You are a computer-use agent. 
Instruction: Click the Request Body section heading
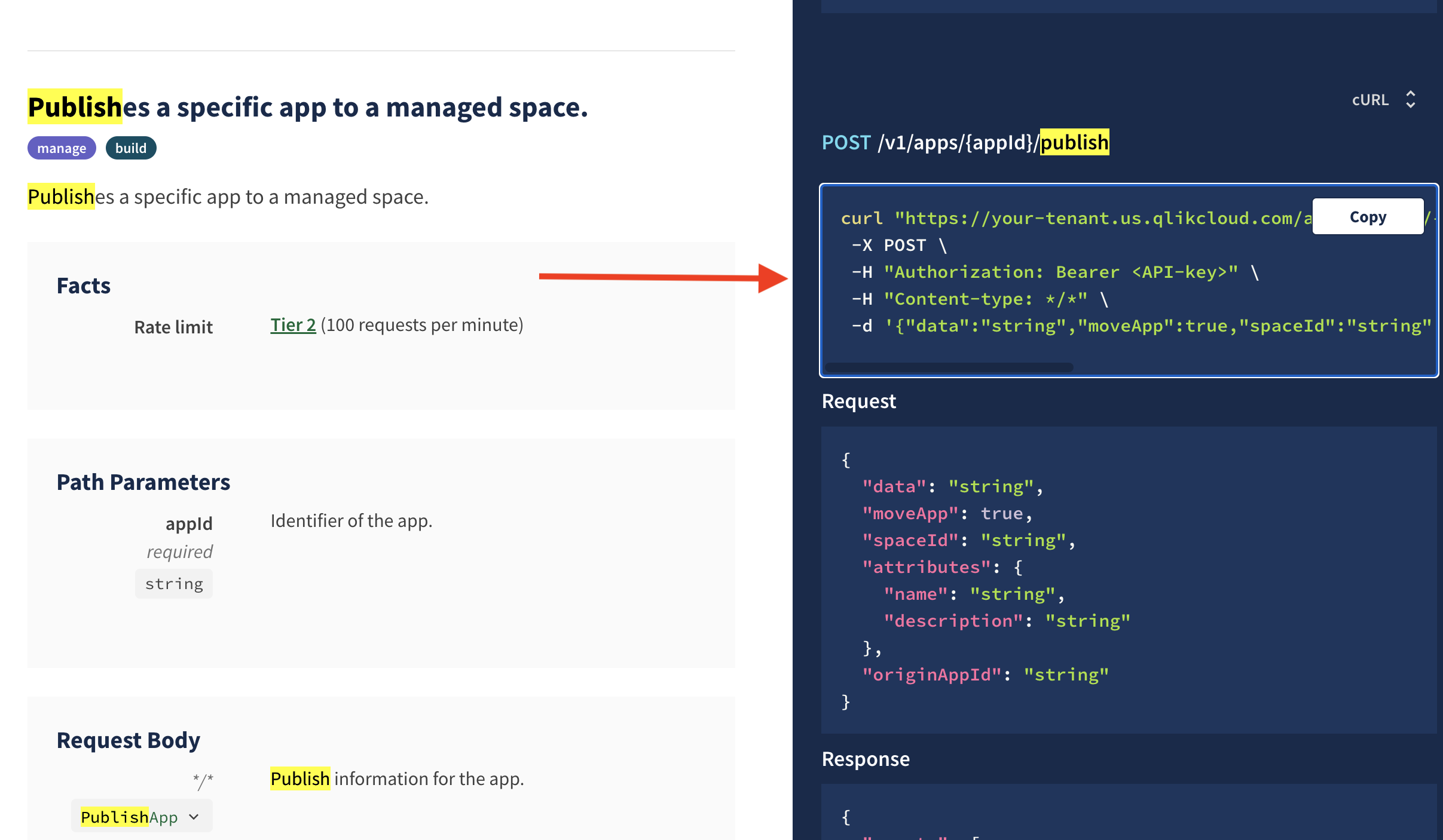[129, 740]
